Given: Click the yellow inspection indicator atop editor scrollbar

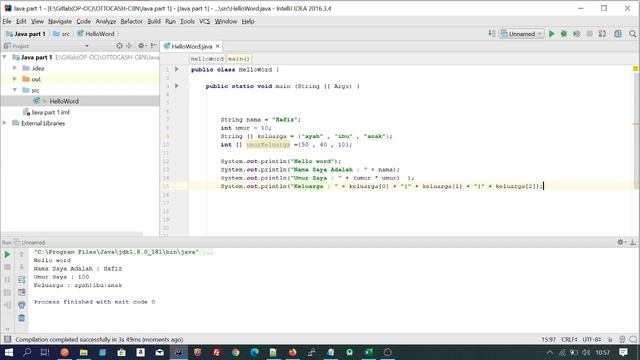Looking at the screenshot, I should click(636, 69).
